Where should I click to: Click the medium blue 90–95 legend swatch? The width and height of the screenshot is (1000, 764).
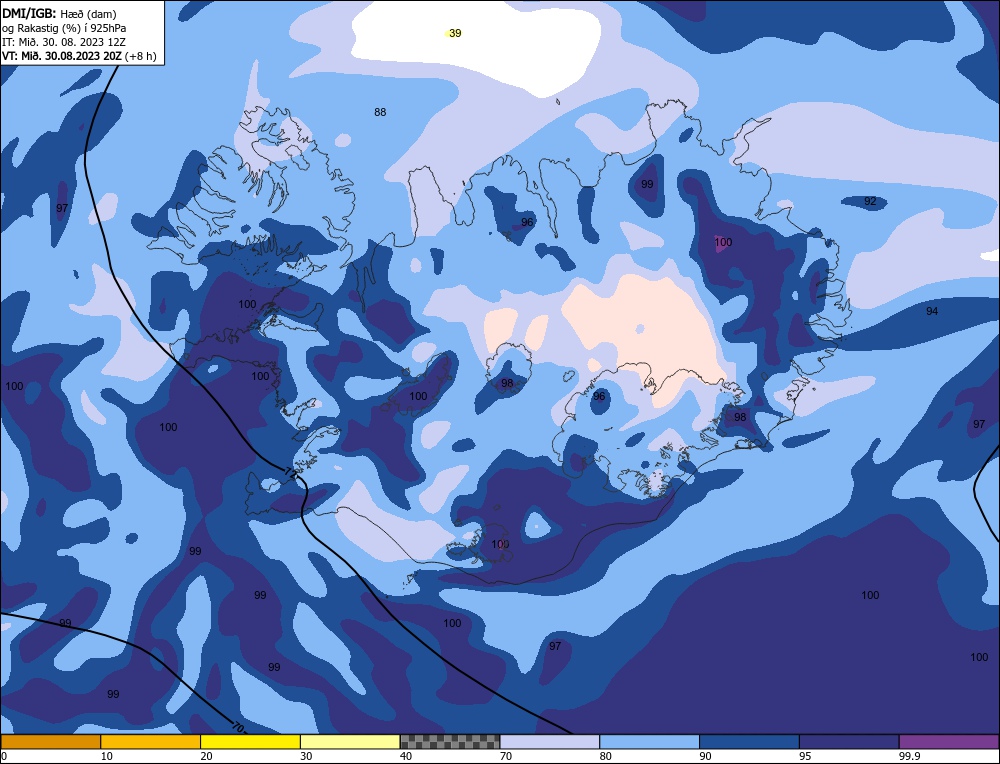coord(749,742)
